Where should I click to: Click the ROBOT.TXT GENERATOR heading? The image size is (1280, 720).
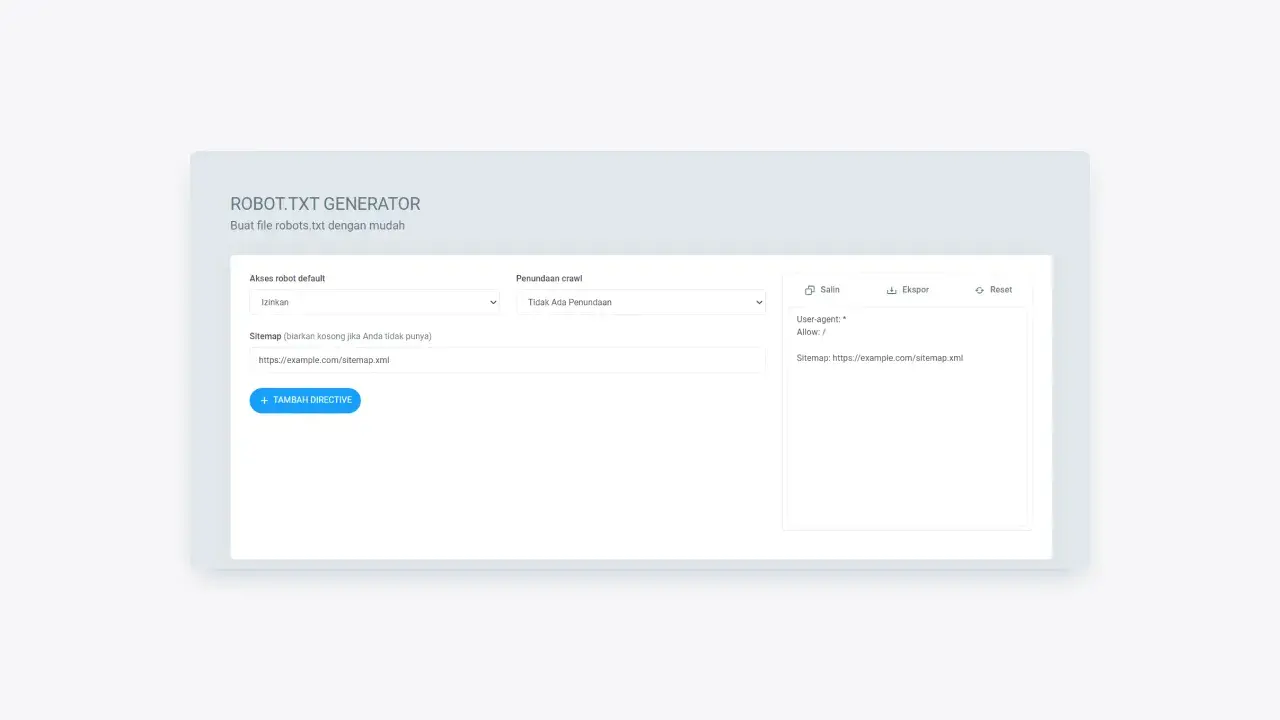[325, 204]
